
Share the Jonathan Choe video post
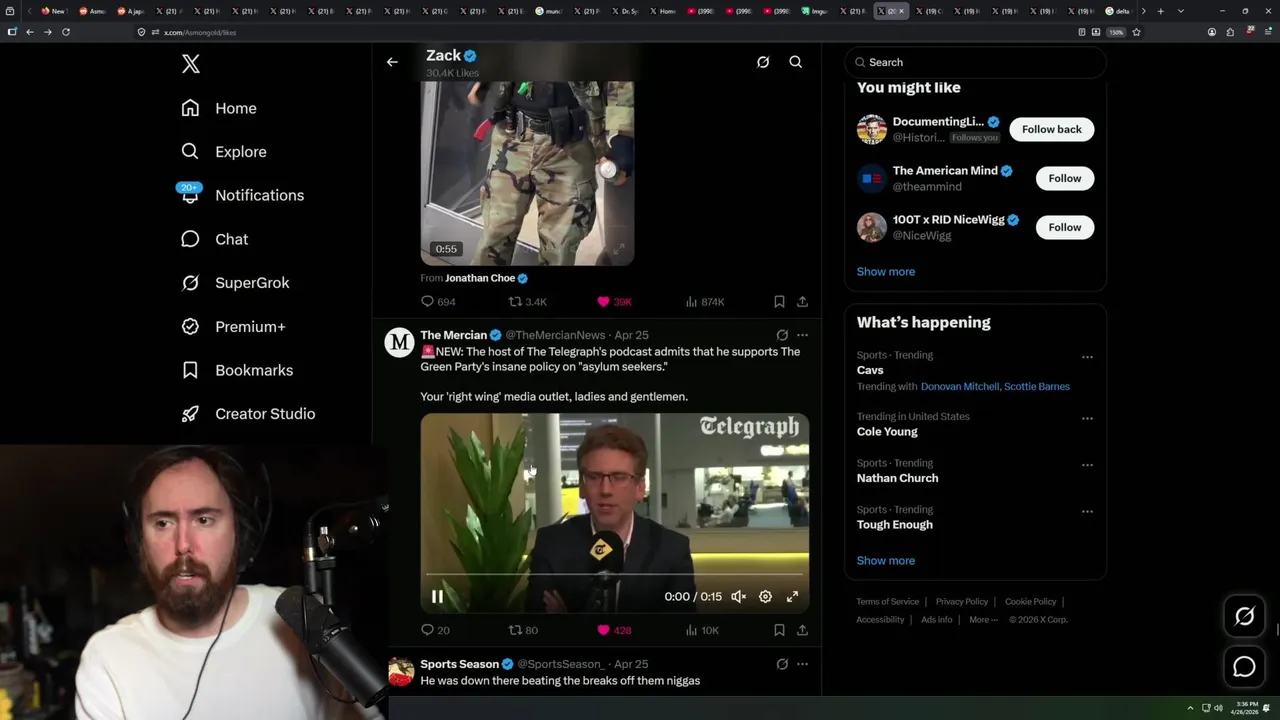(802, 301)
